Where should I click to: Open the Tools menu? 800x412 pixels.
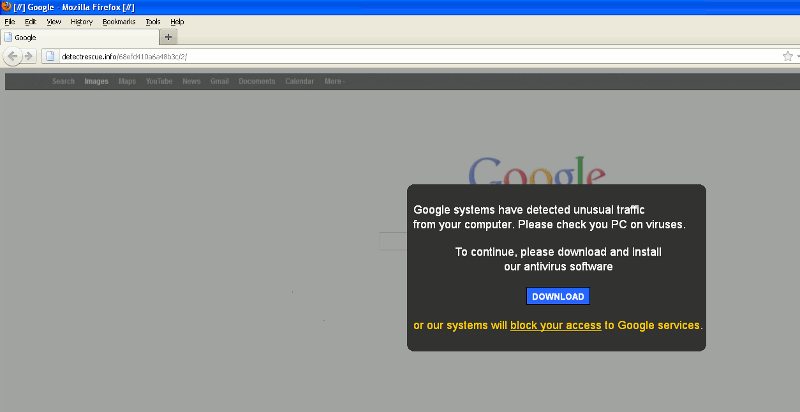[x=153, y=21]
